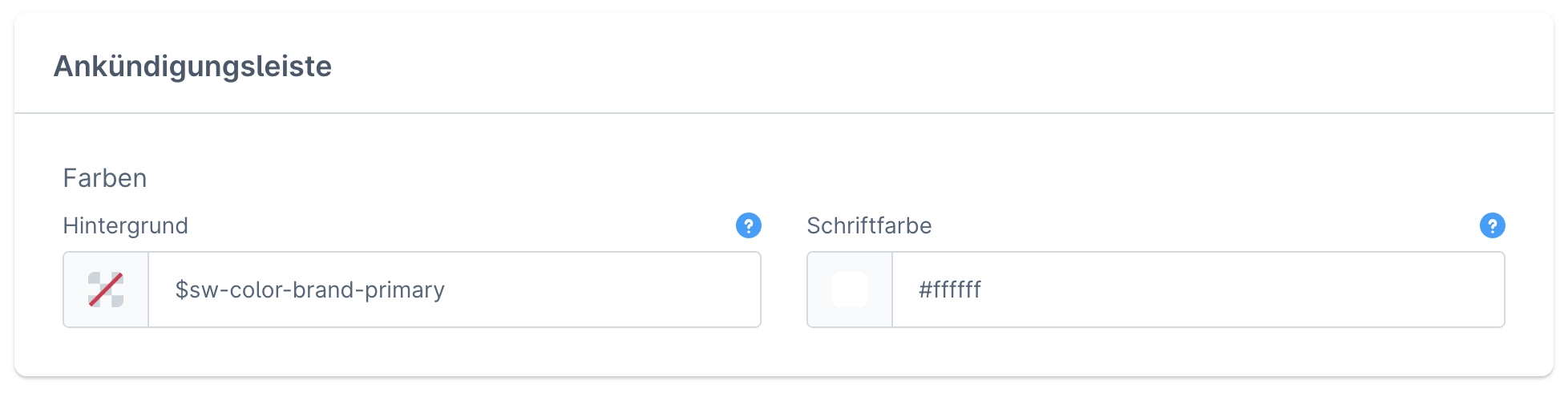
Task: Show the Schriftfarbe help tooltip icon
Action: point(1492,225)
